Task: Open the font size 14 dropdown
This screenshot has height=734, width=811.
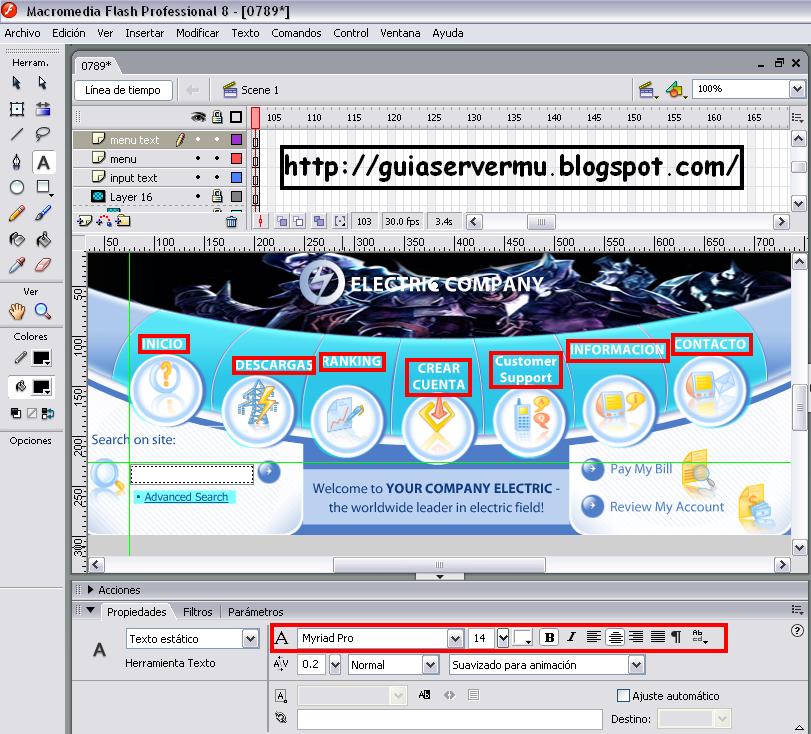Action: (503, 638)
